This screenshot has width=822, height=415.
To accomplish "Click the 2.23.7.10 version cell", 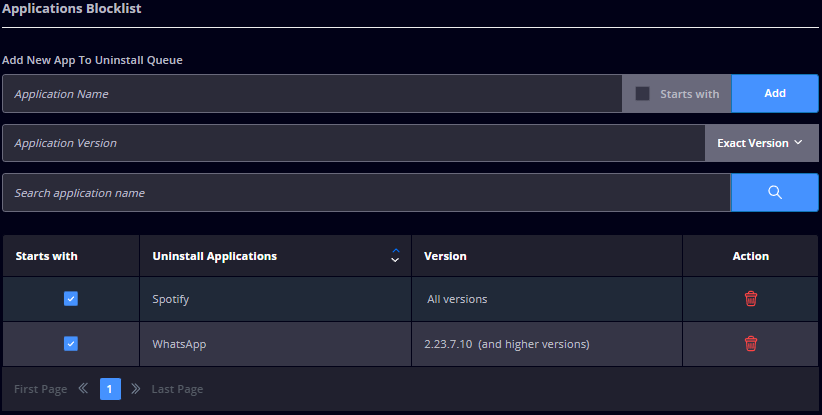I will click(547, 344).
